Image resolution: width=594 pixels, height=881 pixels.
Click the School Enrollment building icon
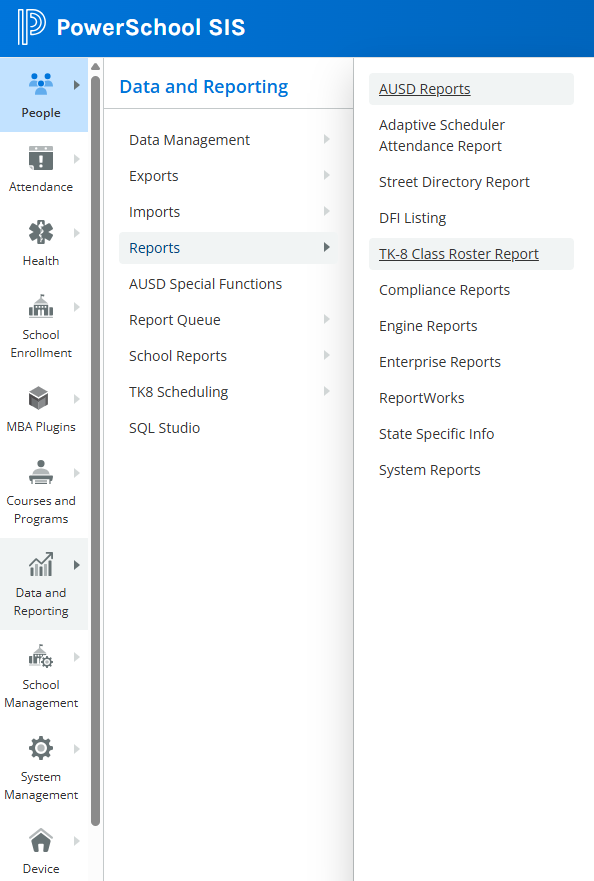(x=41, y=306)
